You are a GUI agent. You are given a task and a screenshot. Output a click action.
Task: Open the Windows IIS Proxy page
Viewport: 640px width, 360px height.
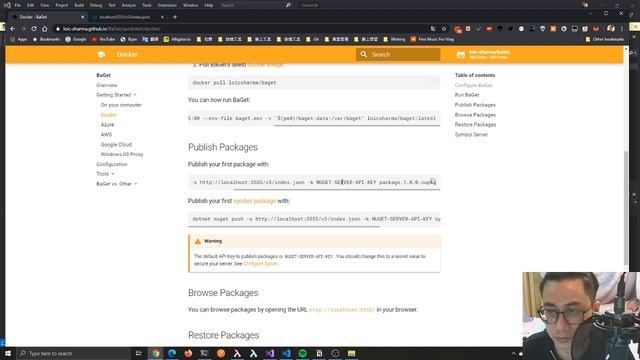click(x=122, y=154)
